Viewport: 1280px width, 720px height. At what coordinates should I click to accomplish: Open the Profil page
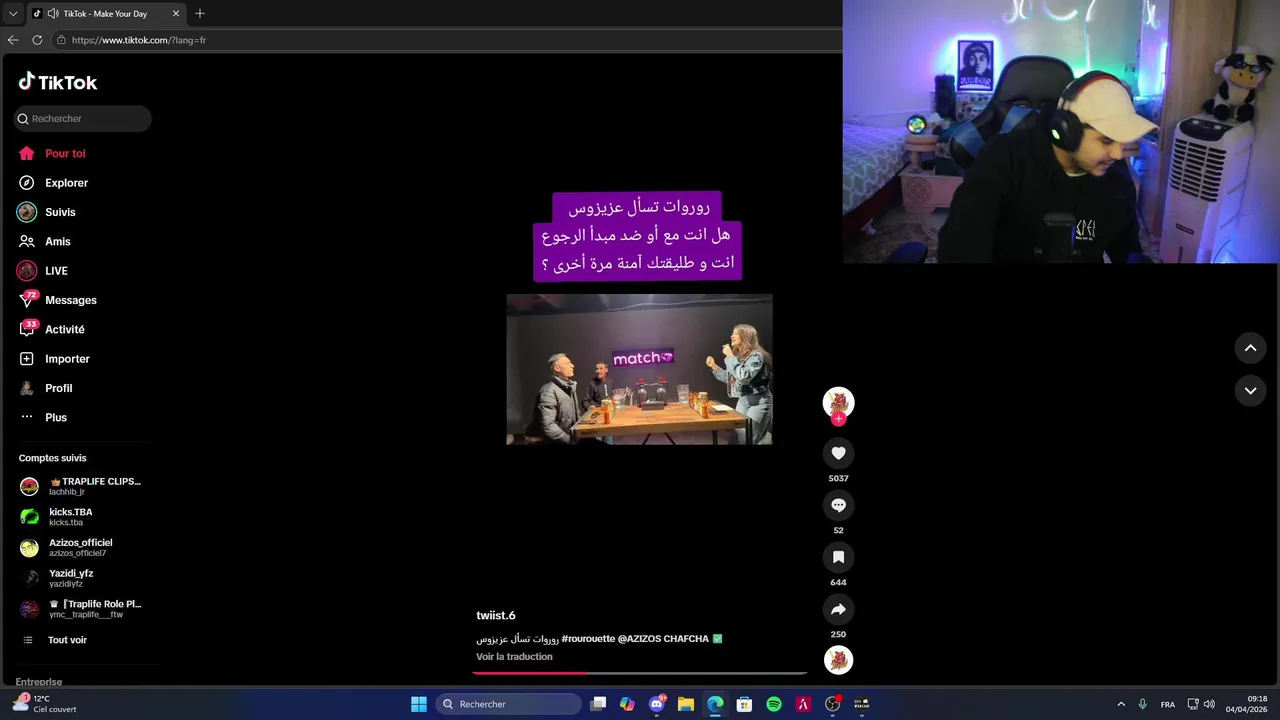point(46,388)
